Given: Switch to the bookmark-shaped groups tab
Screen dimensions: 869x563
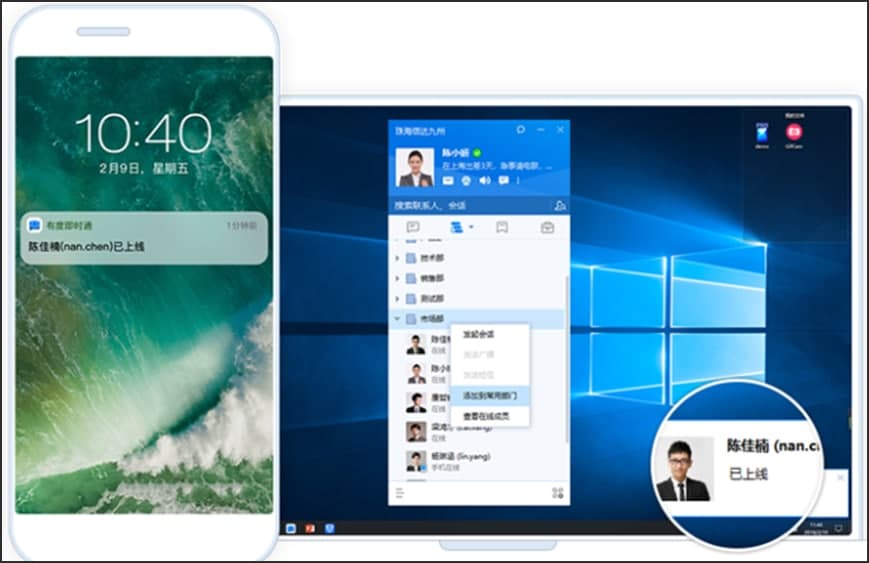Looking at the screenshot, I should (x=502, y=227).
